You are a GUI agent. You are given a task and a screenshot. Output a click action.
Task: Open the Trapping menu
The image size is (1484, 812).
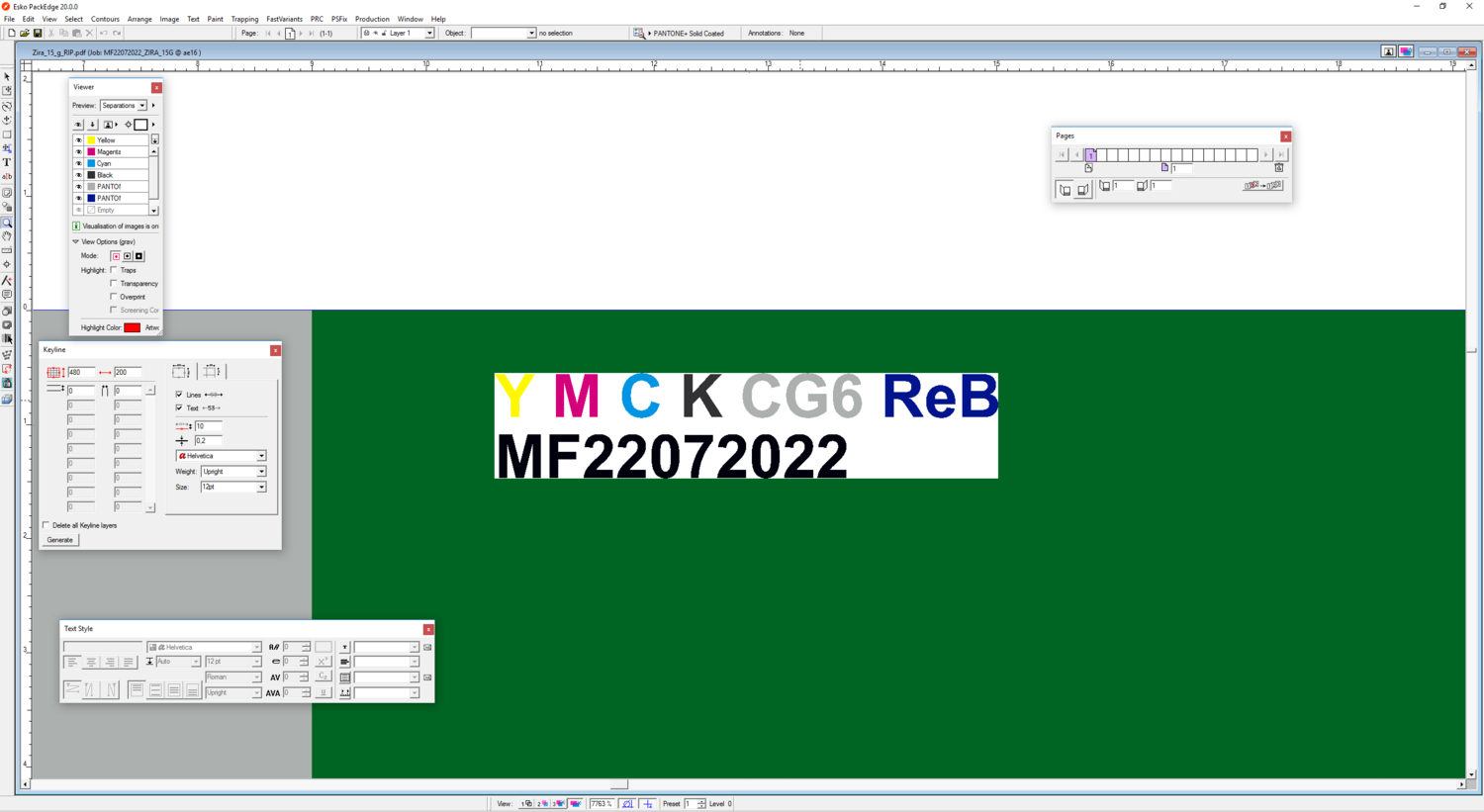point(244,18)
